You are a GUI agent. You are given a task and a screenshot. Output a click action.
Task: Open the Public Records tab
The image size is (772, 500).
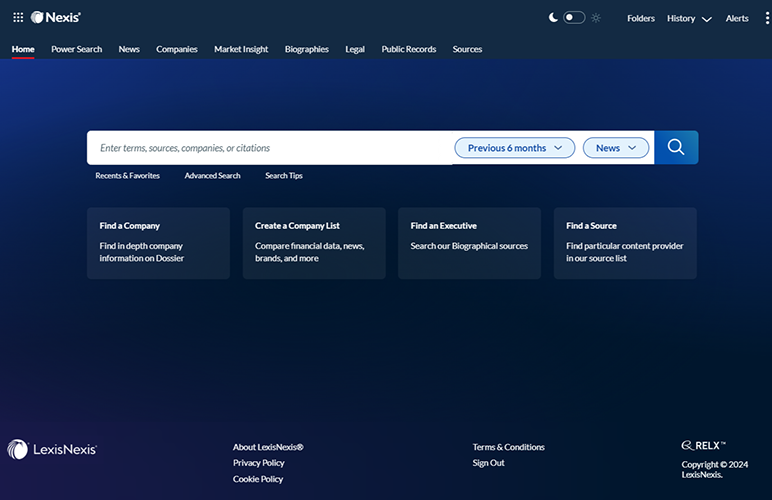pyautogui.click(x=408, y=49)
